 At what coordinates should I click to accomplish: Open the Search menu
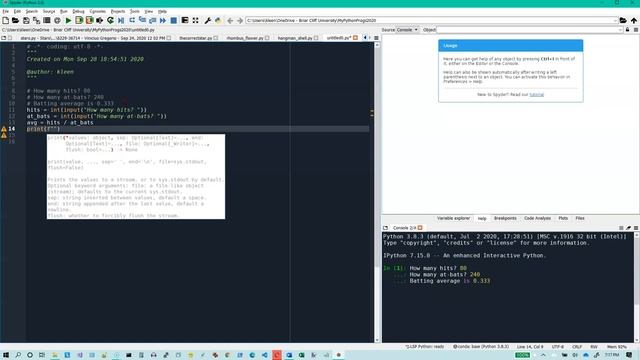[x=31, y=11]
